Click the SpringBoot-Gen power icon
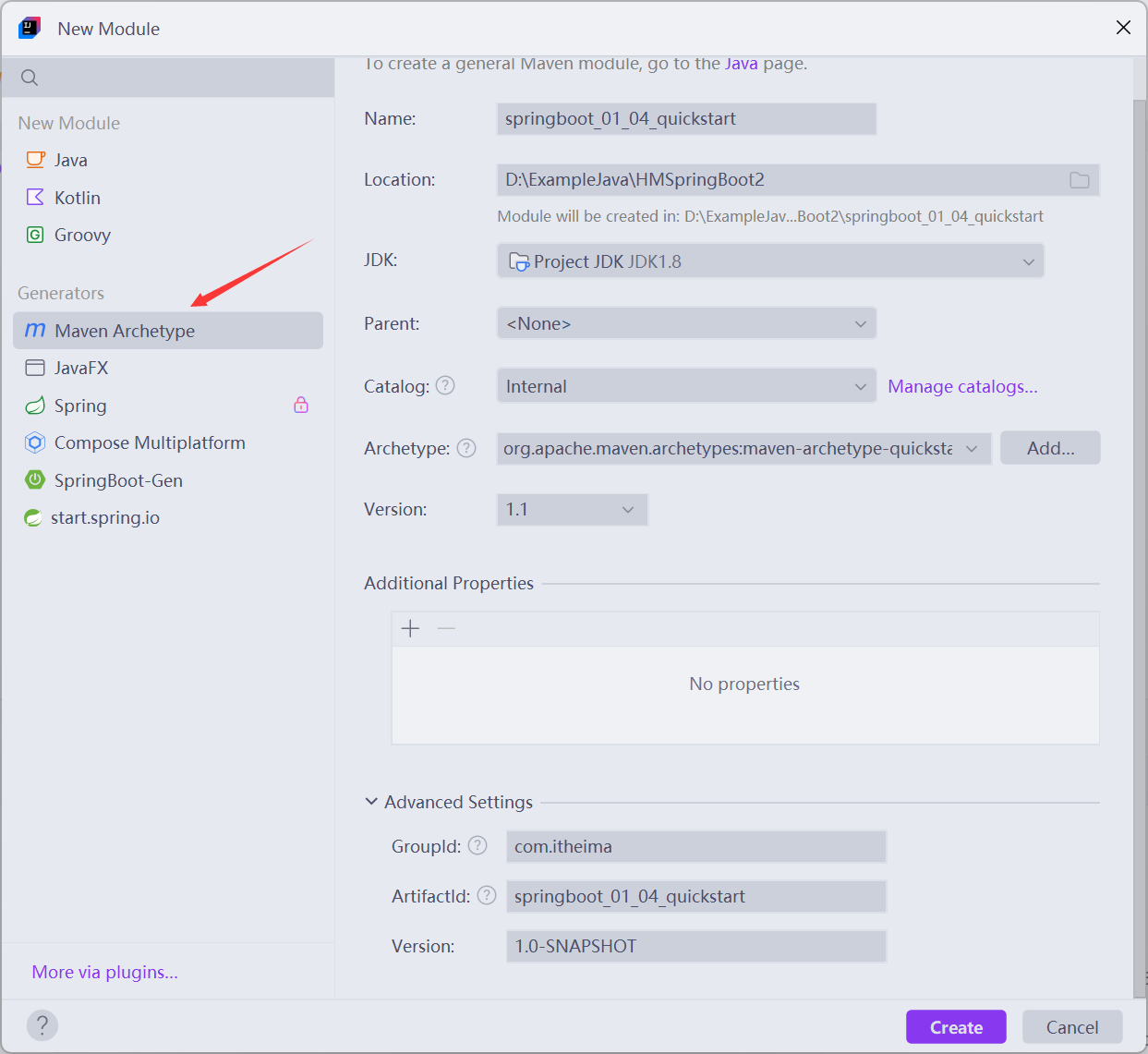1148x1054 pixels. tap(35, 479)
